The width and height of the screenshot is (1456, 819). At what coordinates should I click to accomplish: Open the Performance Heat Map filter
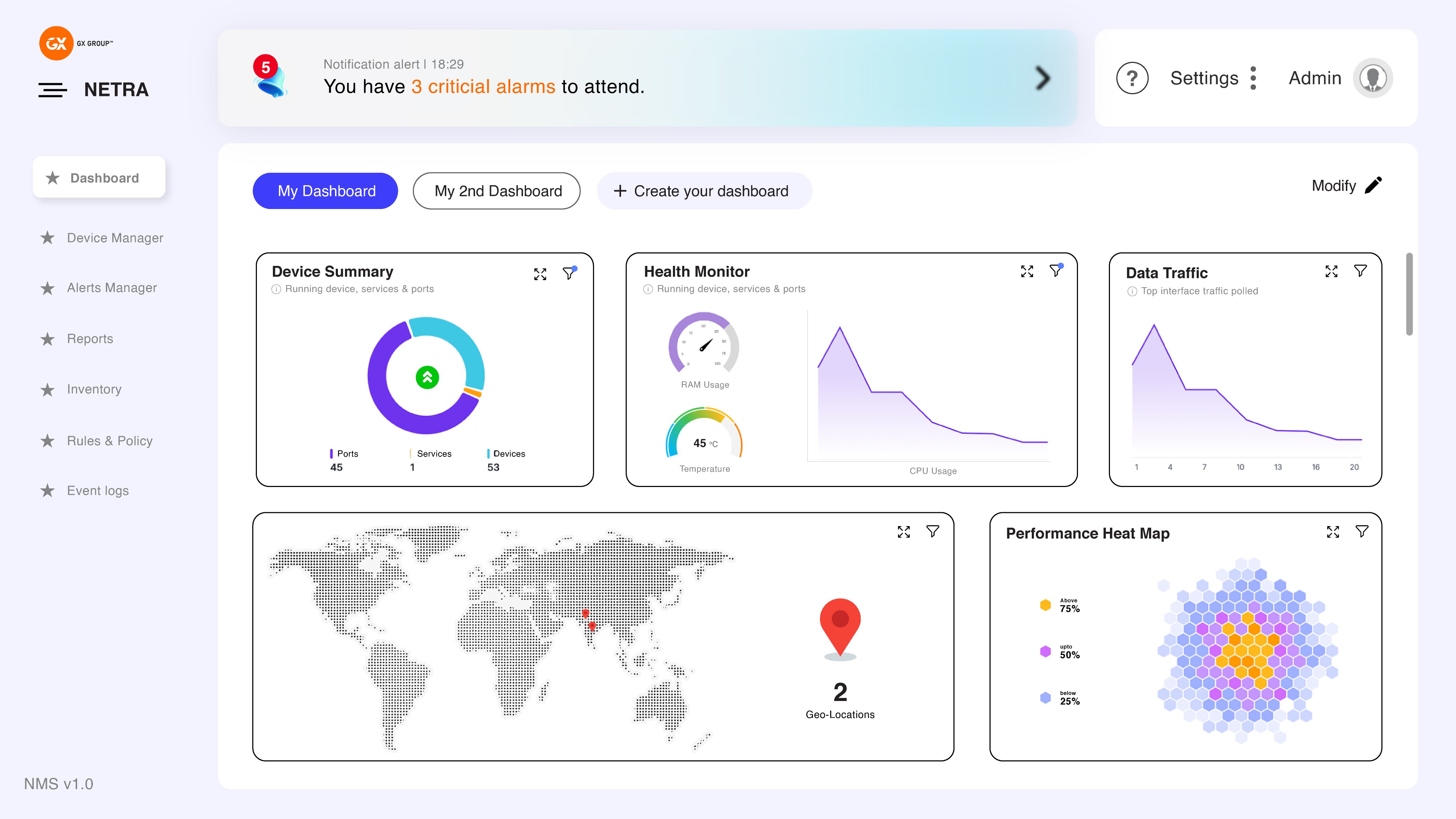click(1362, 531)
